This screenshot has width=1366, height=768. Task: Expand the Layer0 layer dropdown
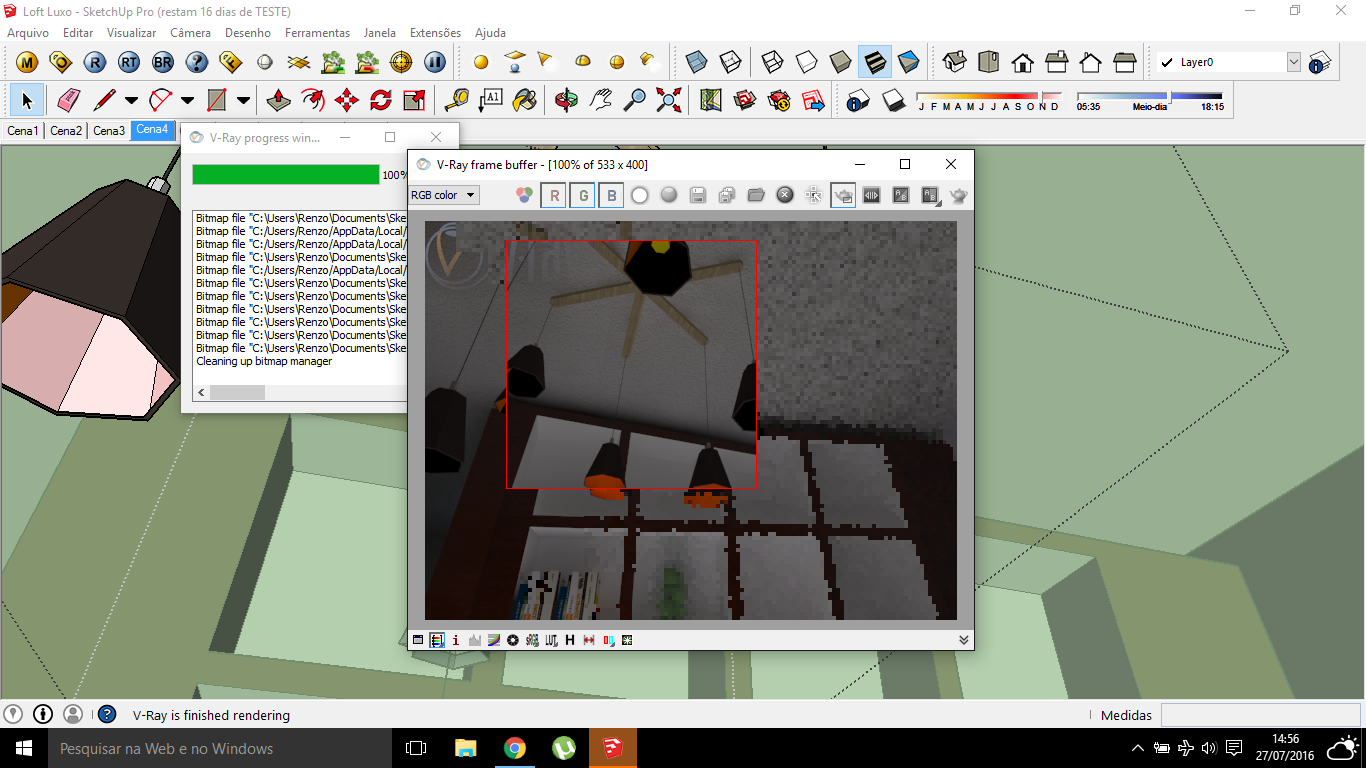tap(1293, 62)
